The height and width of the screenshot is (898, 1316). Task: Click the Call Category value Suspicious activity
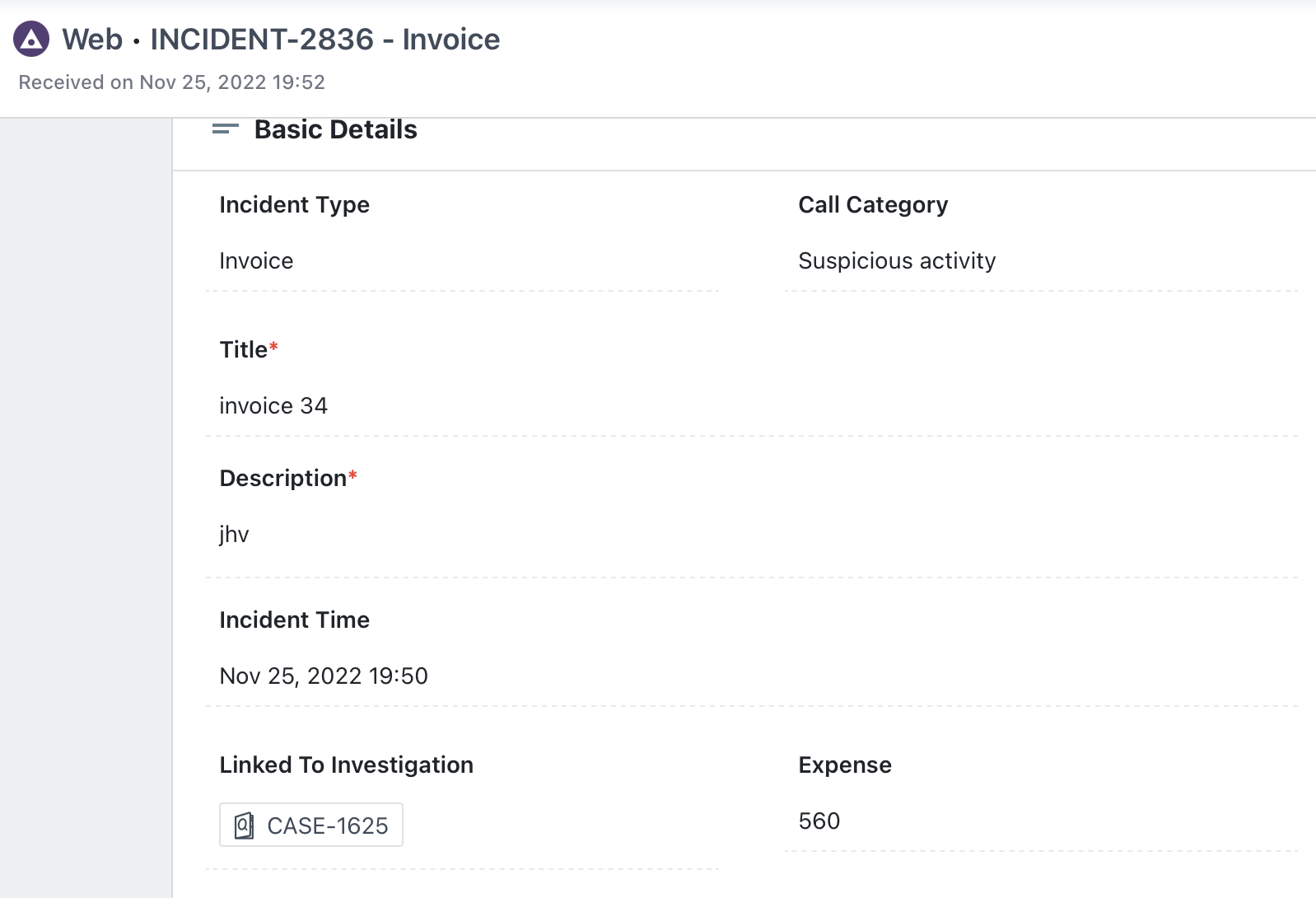897,261
